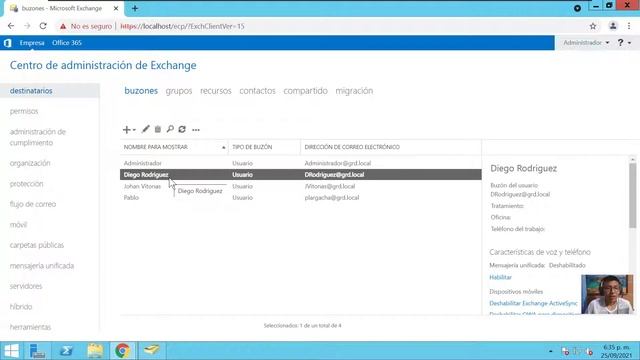The height and width of the screenshot is (360, 640).
Task: Open the Chrome profile icon
Action: click(613, 26)
